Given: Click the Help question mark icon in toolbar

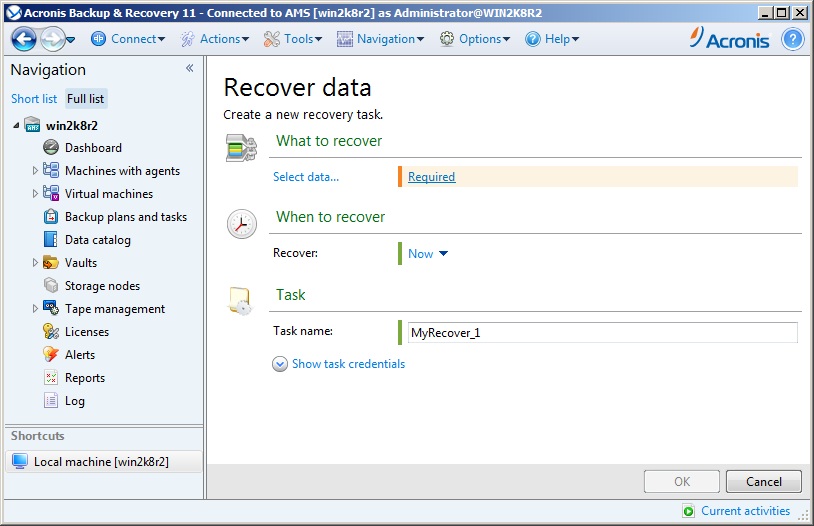Looking at the screenshot, I should coord(533,39).
